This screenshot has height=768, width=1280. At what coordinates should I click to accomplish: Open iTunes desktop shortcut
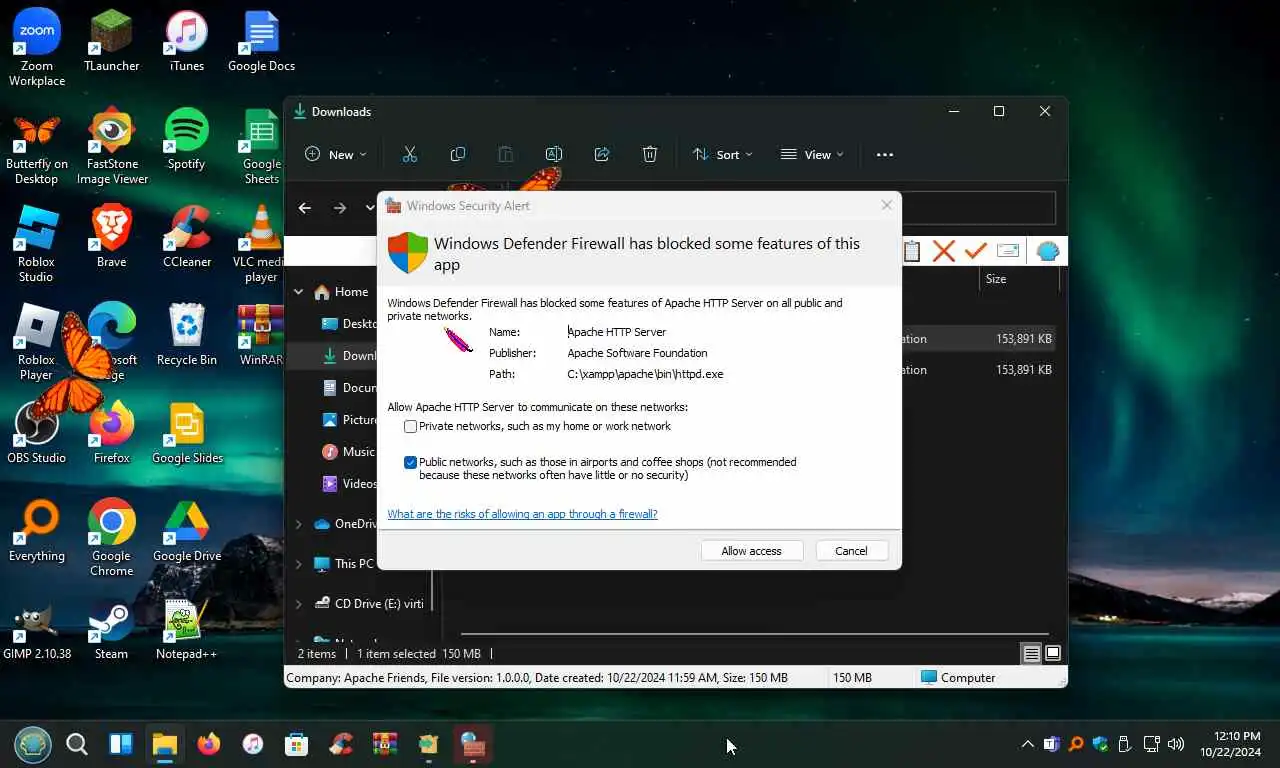tap(186, 40)
